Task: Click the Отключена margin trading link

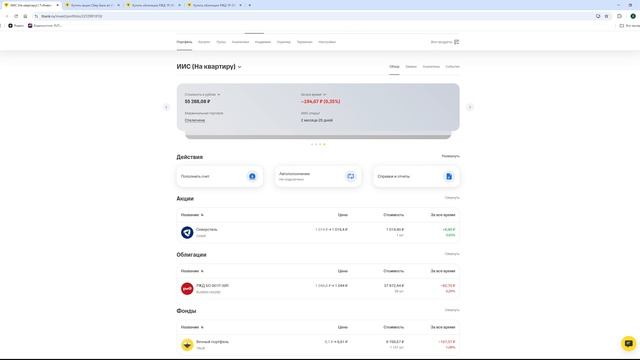Action: pyautogui.click(x=195, y=120)
